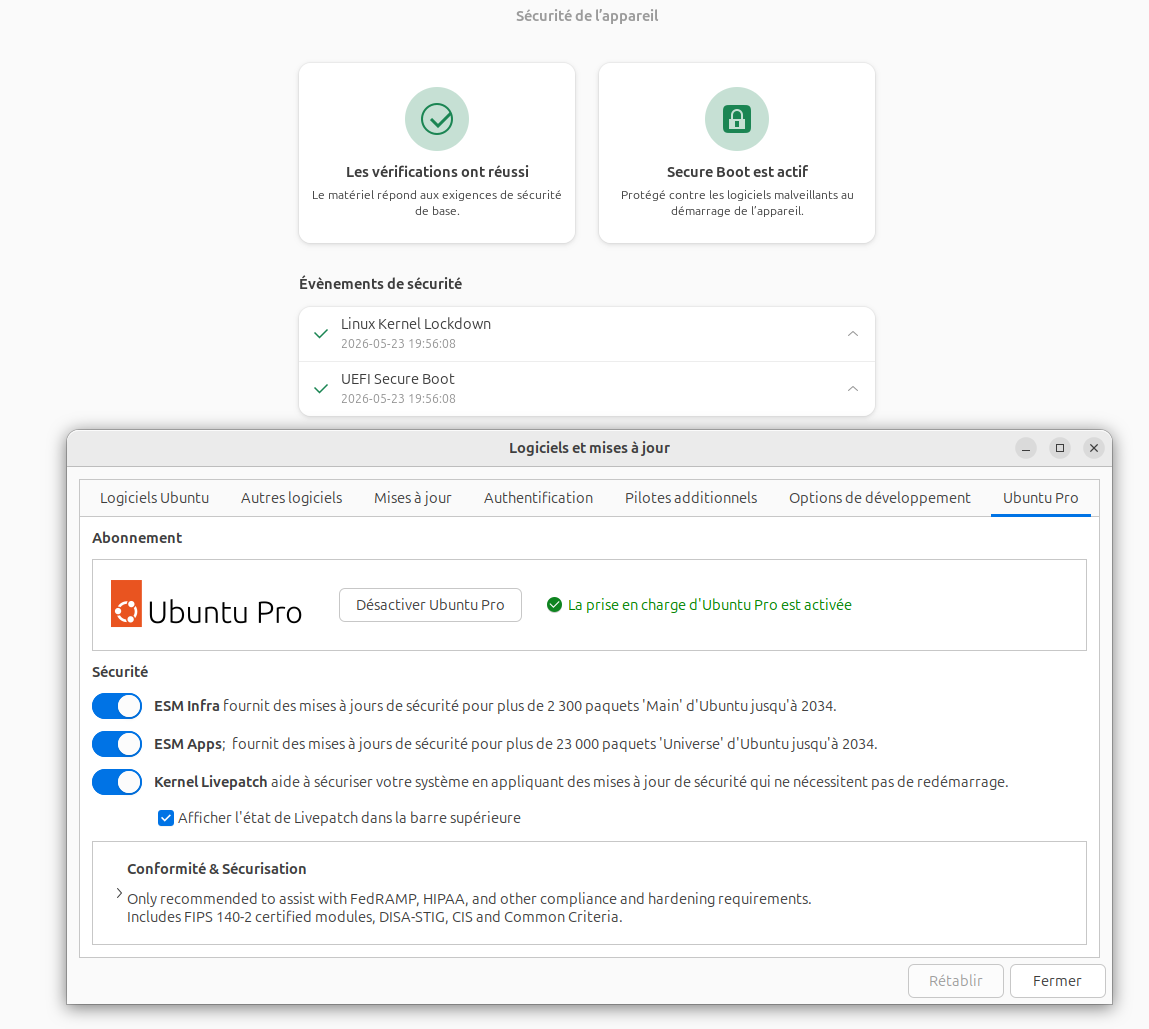The height and width of the screenshot is (1029, 1149).
Task: Go to the Mises à jour tab
Action: 413,498
